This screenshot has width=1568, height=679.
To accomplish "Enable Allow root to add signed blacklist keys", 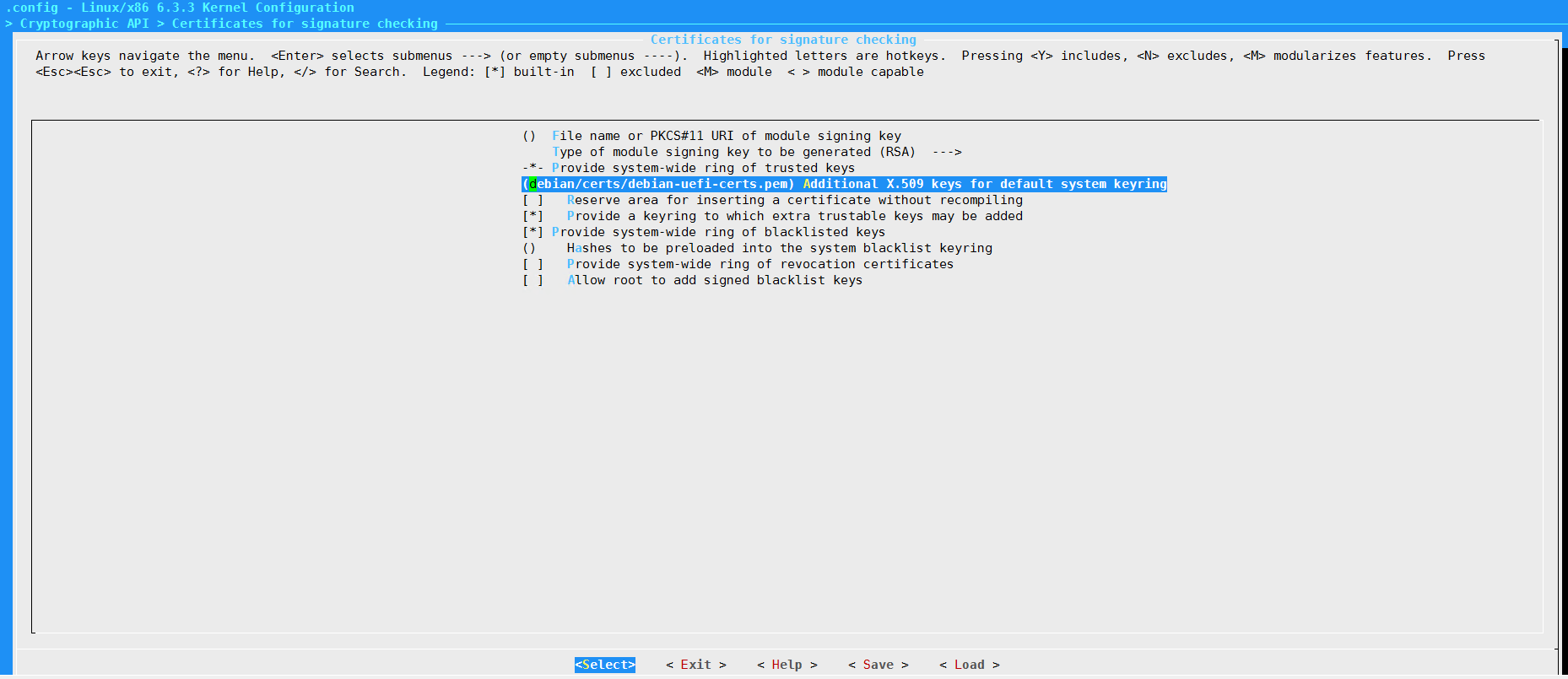I will tap(533, 280).
